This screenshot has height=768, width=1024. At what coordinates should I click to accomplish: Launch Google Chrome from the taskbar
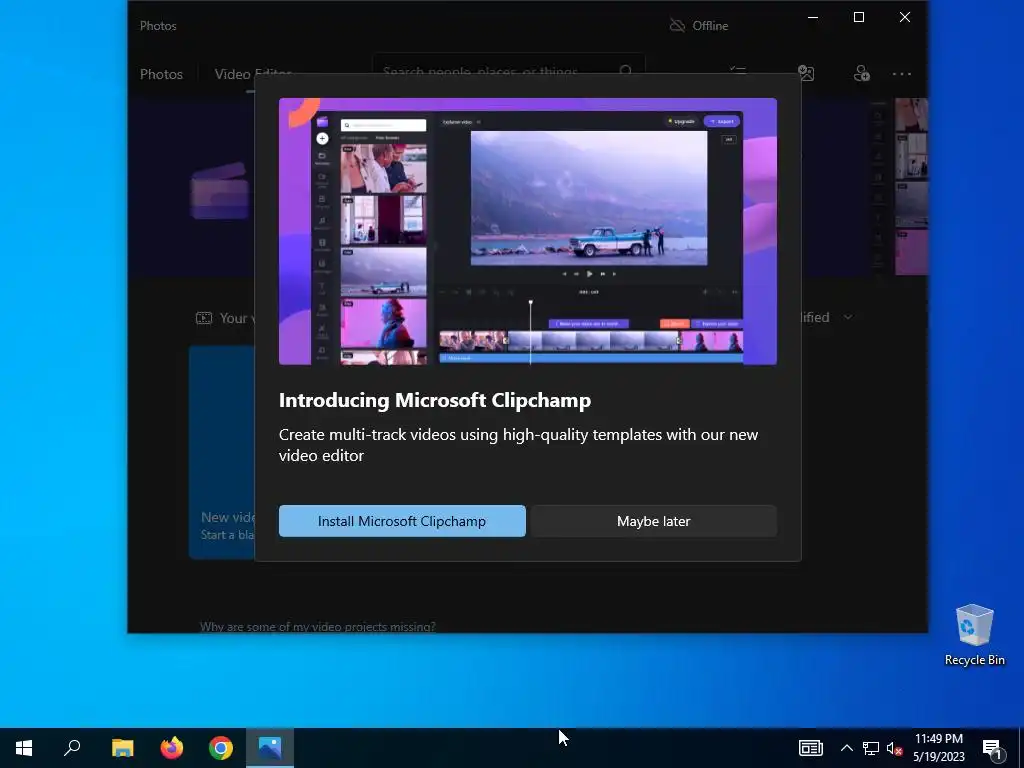coord(221,748)
